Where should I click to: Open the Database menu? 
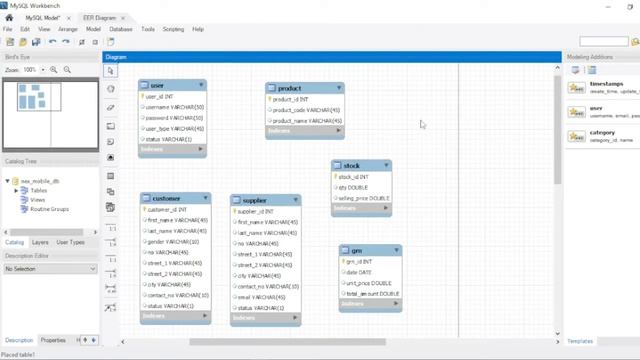click(x=121, y=29)
